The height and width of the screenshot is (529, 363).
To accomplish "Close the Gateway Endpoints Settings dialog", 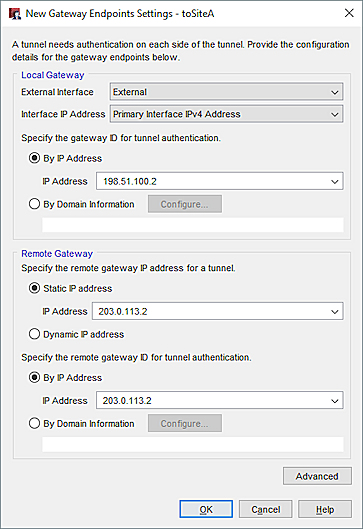I will click(349, 13).
